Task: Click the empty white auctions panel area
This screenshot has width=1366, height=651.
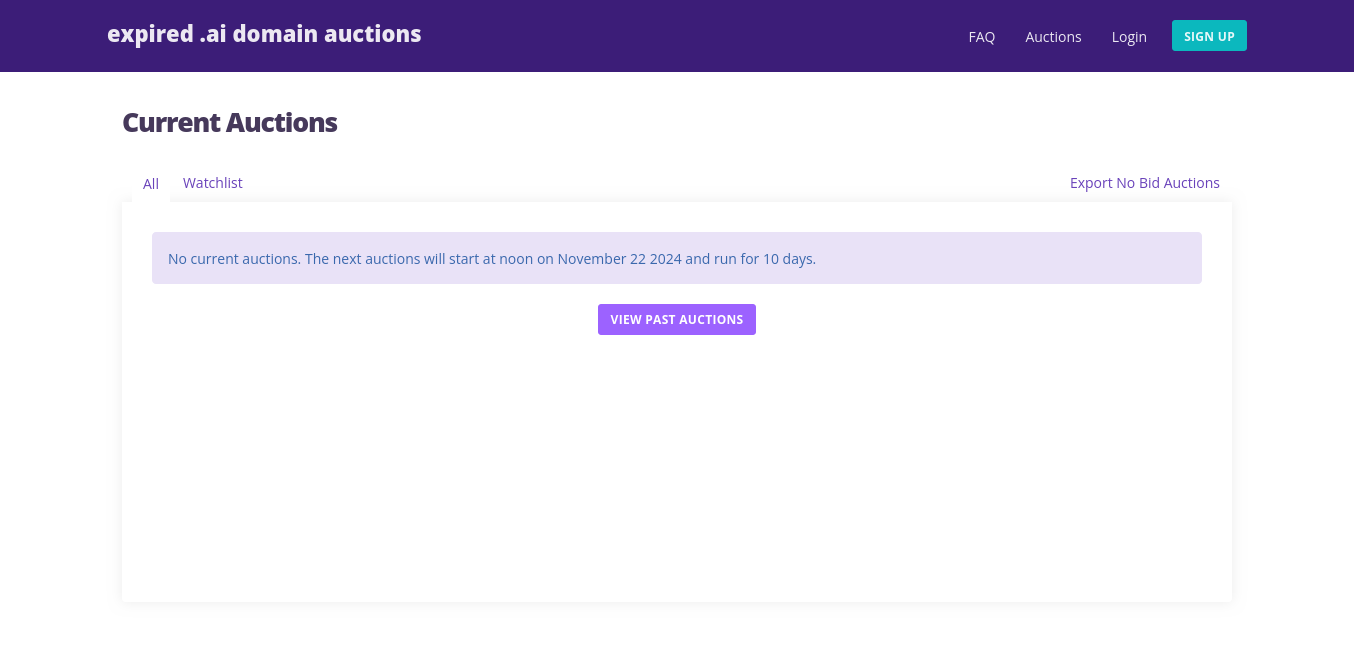Action: pos(676,470)
